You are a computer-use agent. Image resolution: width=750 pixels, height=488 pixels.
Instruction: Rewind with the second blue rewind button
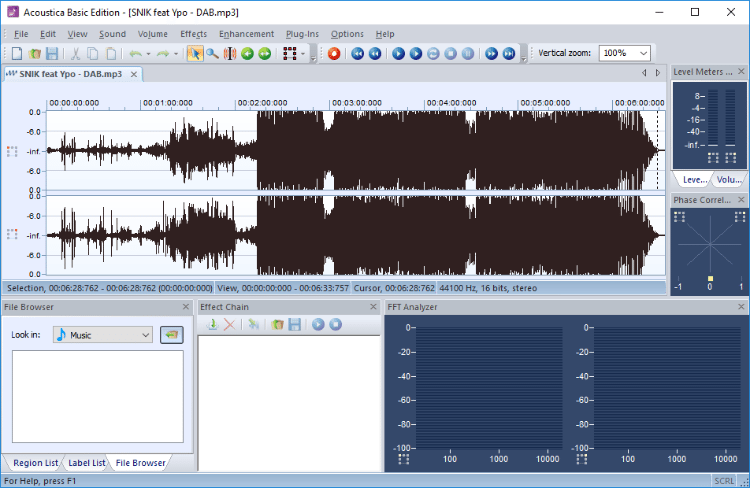click(375, 53)
